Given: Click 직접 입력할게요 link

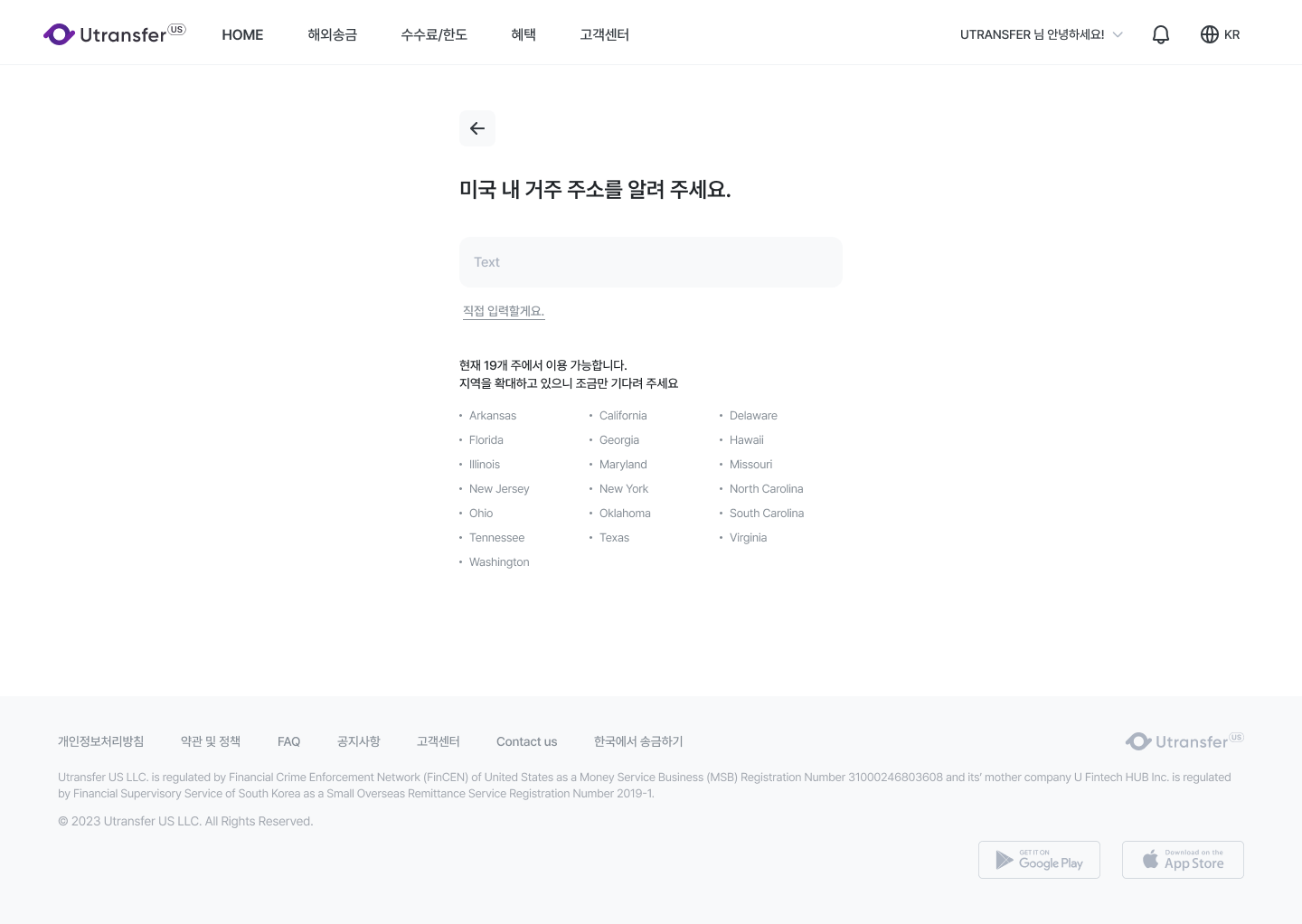Looking at the screenshot, I should pyautogui.click(x=504, y=311).
